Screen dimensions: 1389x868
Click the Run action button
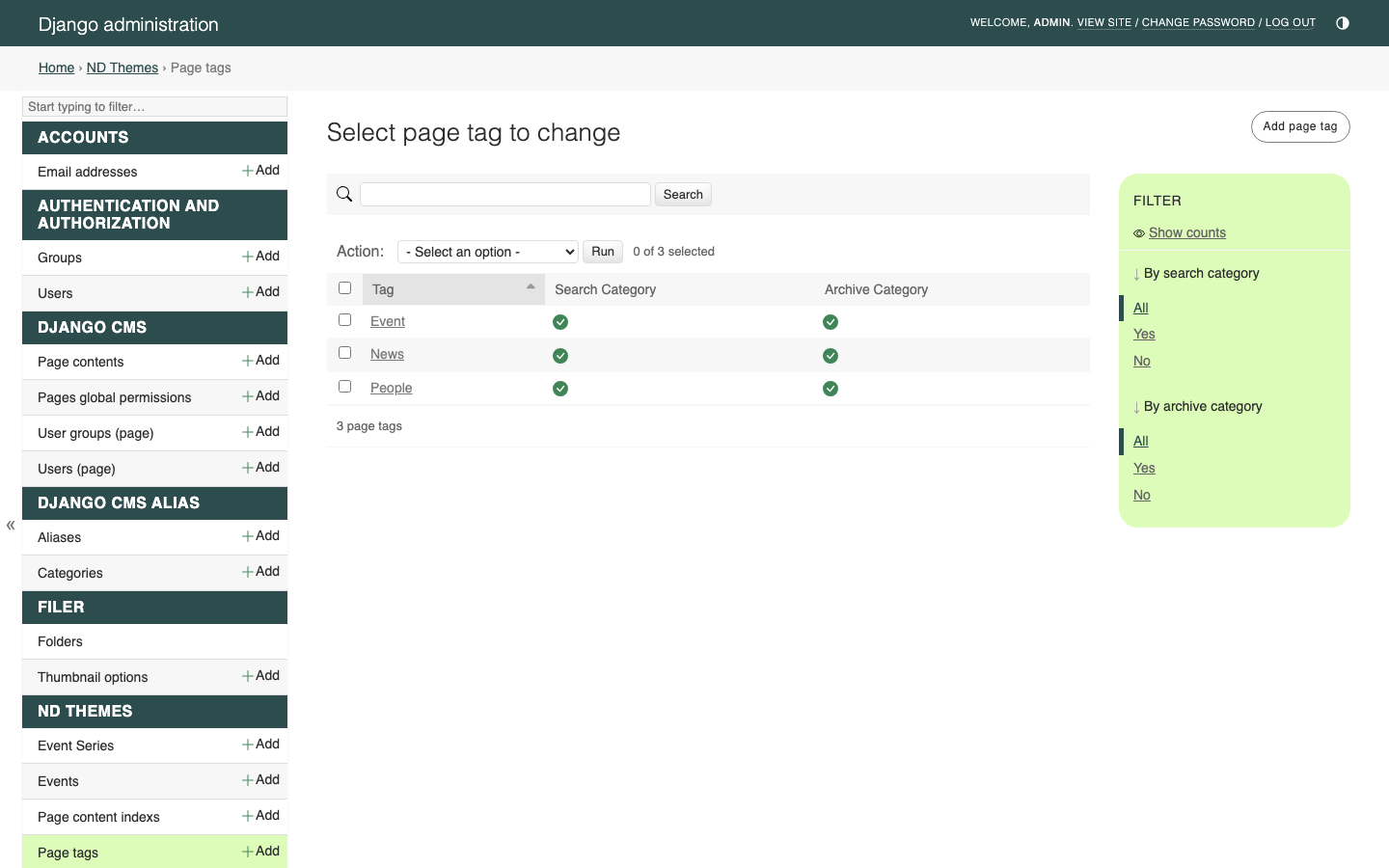click(x=603, y=252)
